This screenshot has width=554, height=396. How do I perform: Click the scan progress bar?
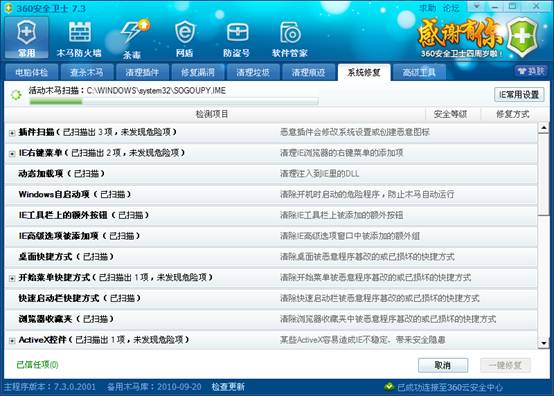tap(174, 102)
